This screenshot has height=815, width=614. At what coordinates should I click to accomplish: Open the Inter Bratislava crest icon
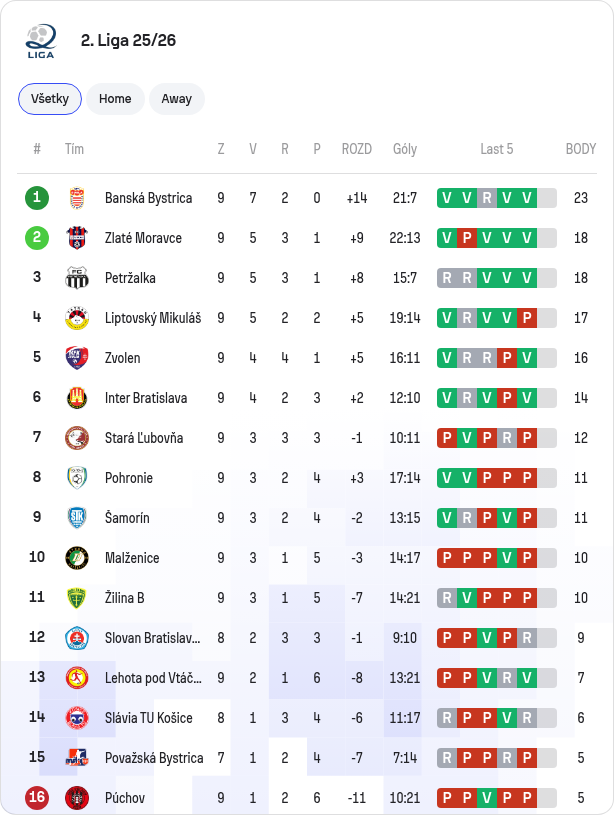(77, 398)
